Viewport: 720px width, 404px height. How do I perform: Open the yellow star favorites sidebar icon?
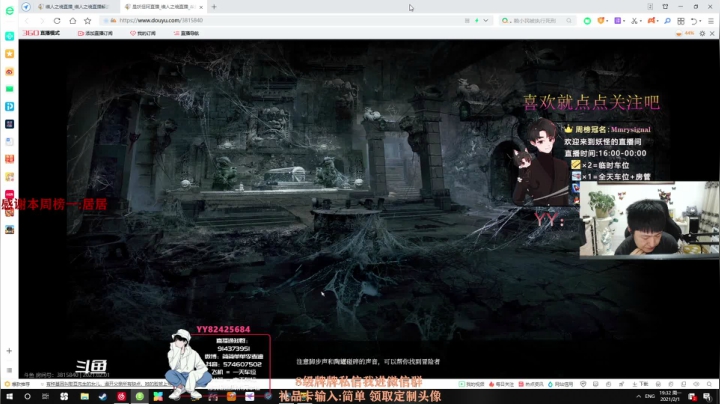pyautogui.click(x=9, y=54)
